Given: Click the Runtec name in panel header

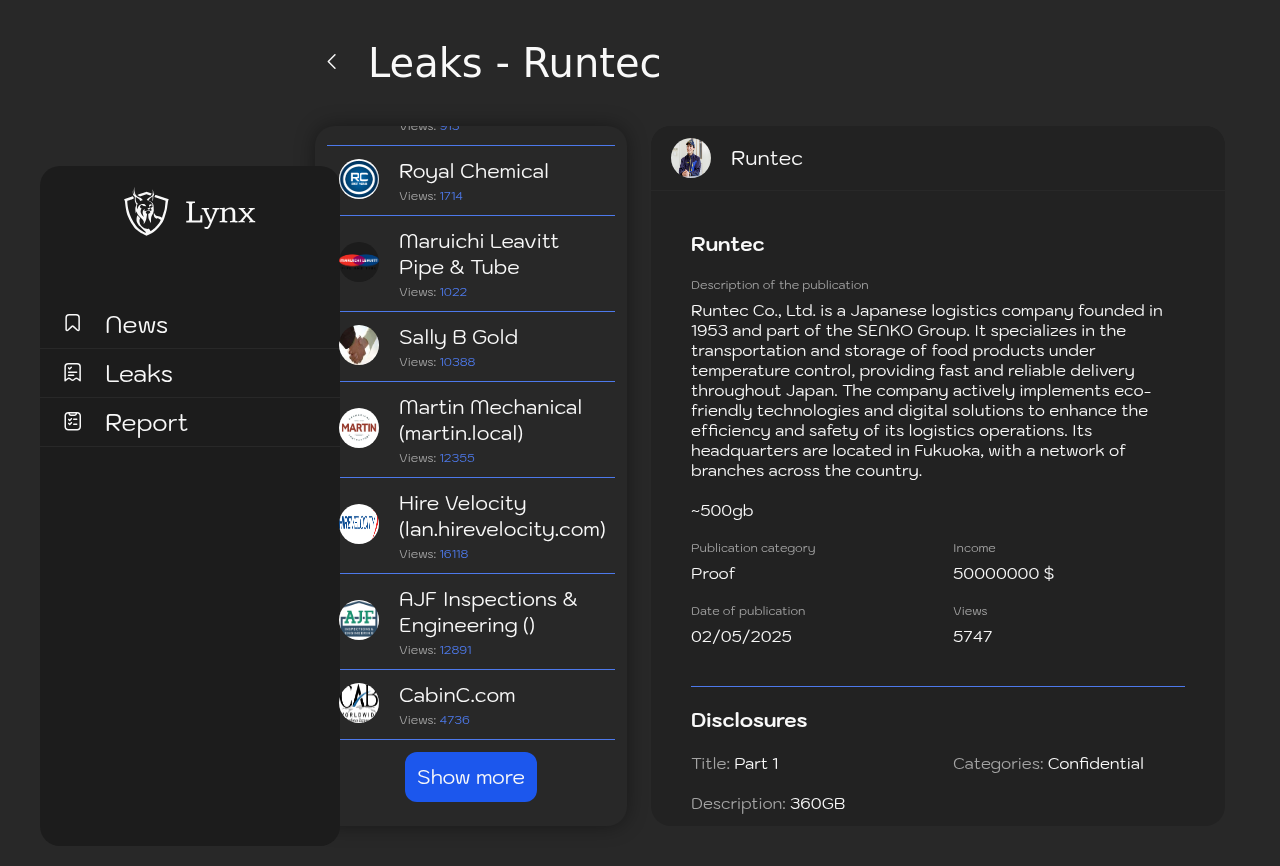Looking at the screenshot, I should [x=767, y=158].
